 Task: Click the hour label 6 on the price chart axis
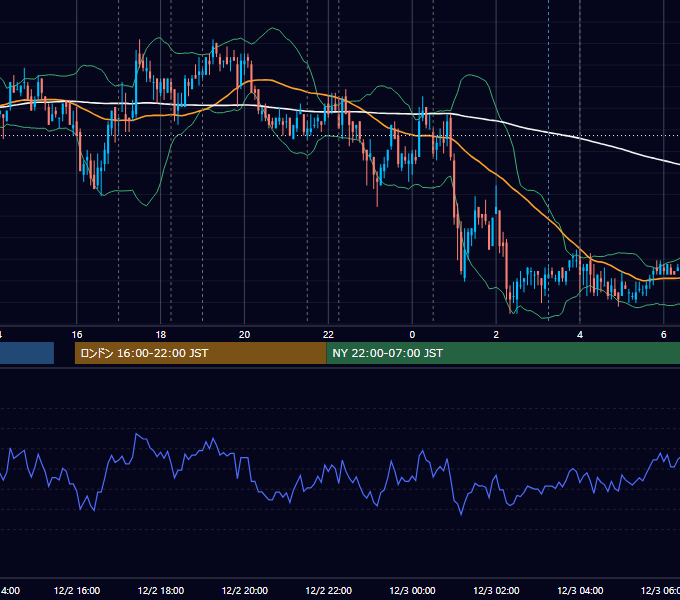point(664,335)
